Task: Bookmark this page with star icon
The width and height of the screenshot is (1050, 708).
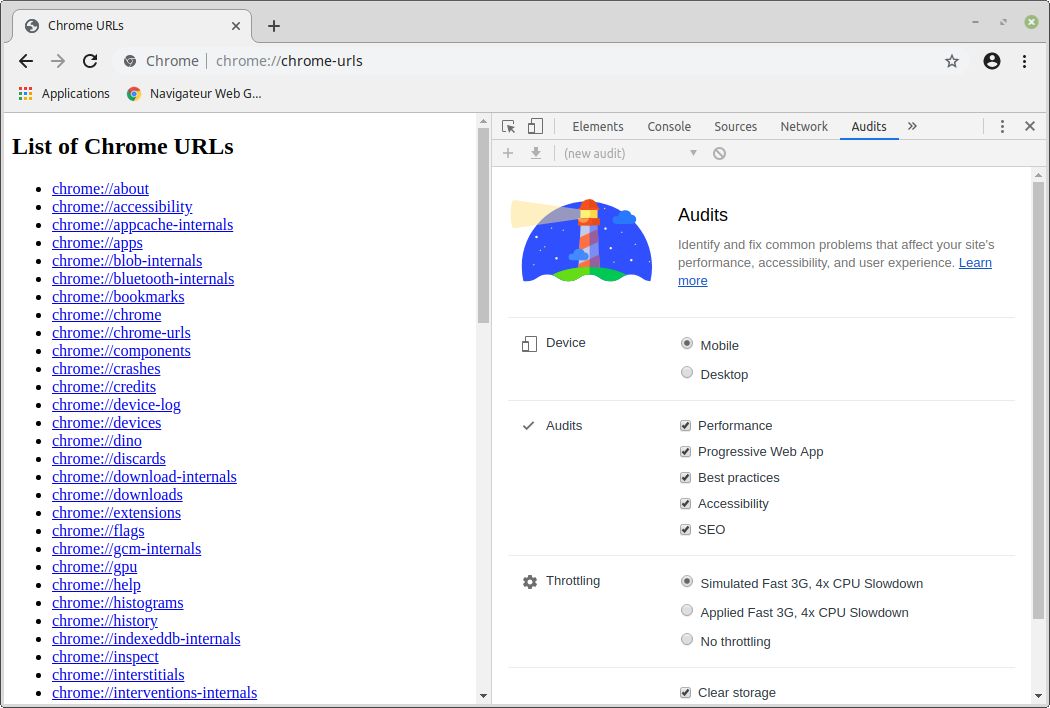Action: (x=952, y=61)
